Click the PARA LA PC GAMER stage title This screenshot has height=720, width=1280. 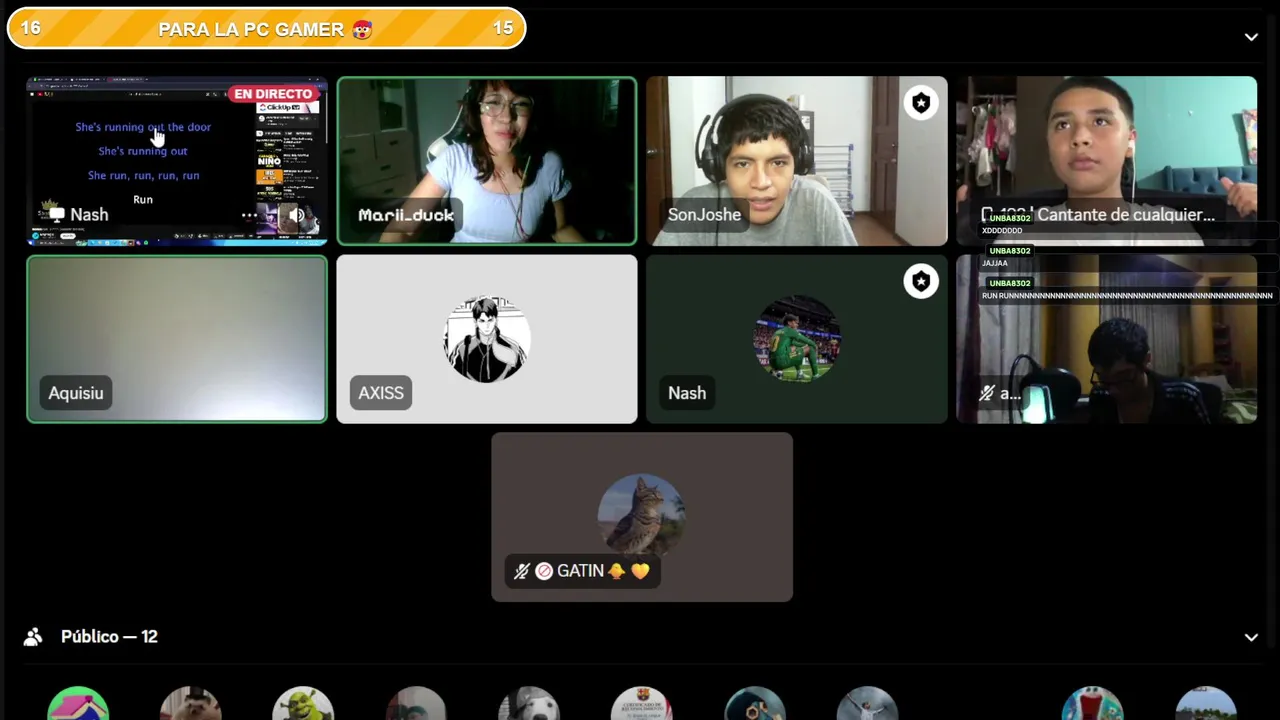click(x=265, y=29)
